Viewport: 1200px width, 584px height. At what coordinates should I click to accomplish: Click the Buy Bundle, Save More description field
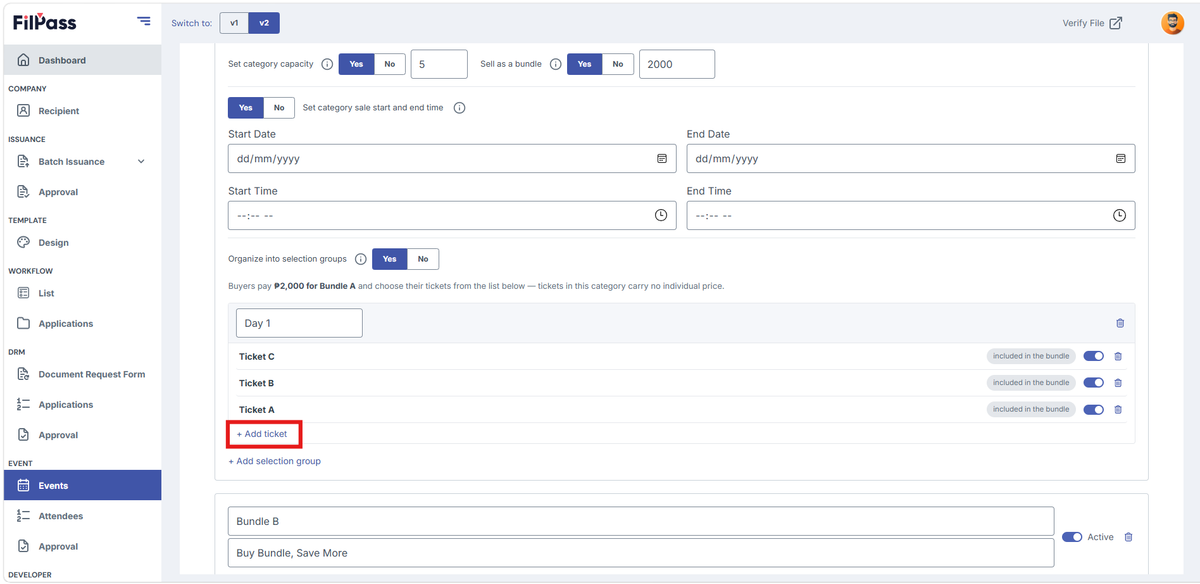pyautogui.click(x=641, y=553)
